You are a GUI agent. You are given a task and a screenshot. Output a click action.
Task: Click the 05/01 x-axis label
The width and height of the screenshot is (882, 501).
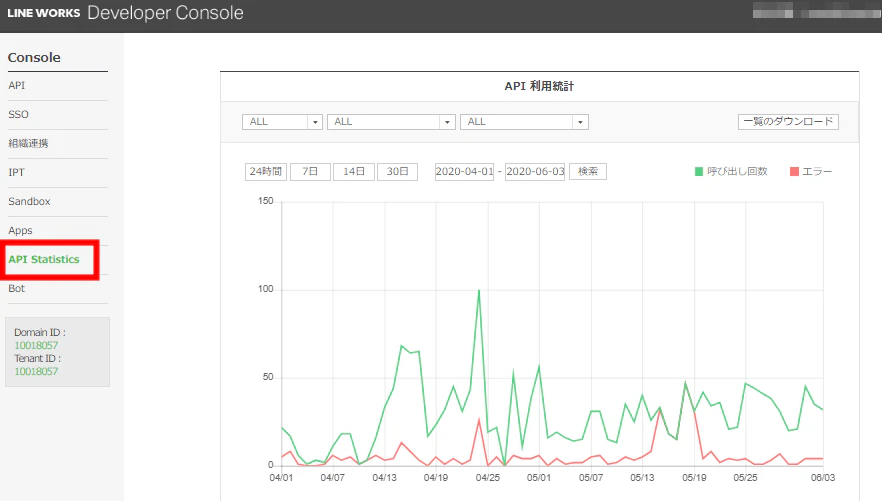(539, 477)
